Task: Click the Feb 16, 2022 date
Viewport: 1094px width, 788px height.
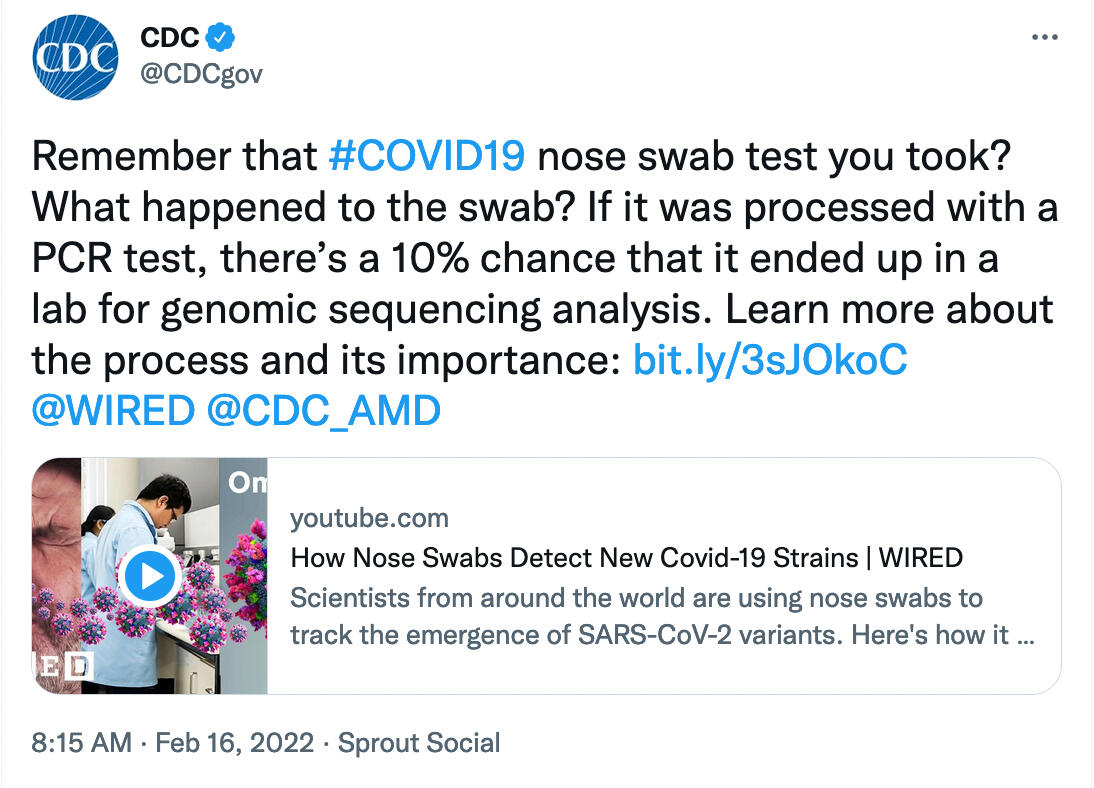Action: pos(233,743)
